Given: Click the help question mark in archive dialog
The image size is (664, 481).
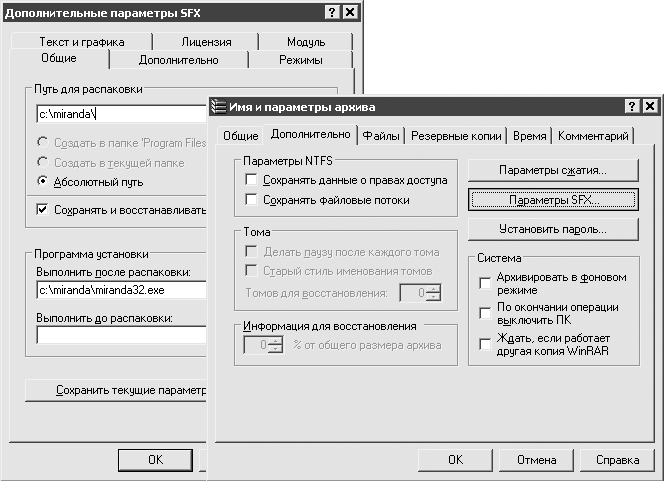Looking at the screenshot, I should point(633,107).
